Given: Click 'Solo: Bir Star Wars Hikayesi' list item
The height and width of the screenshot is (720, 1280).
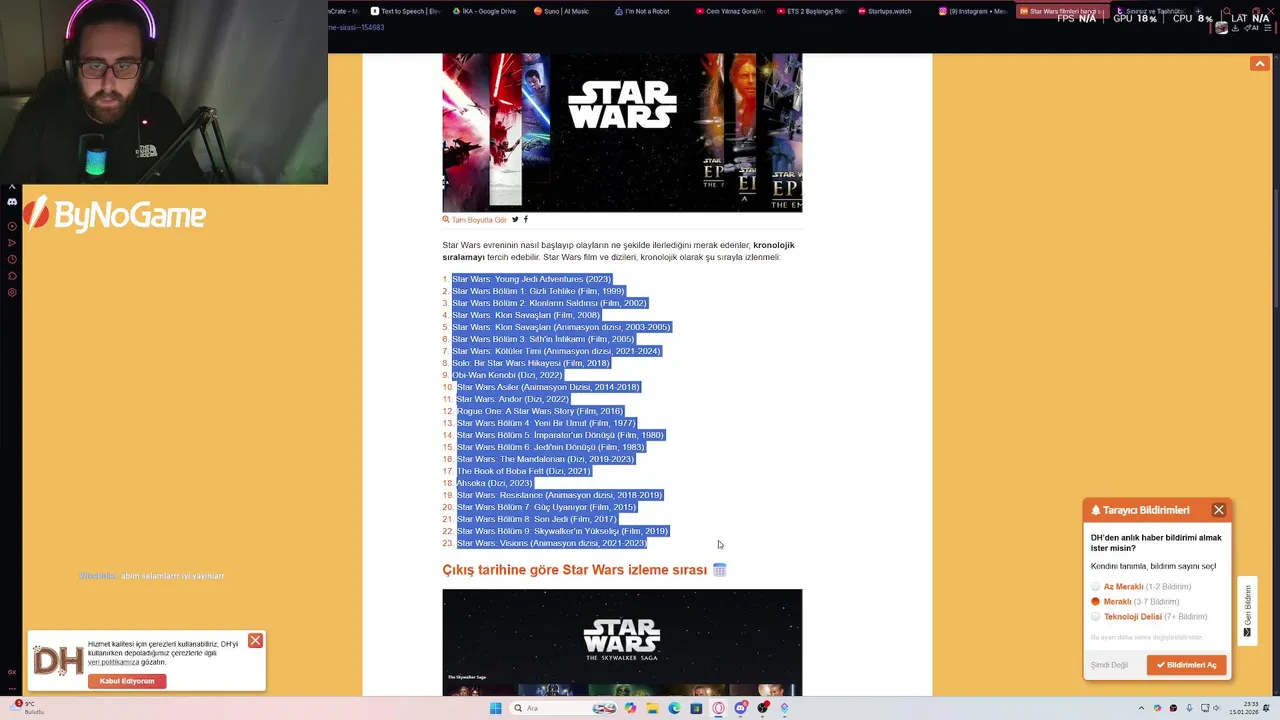Looking at the screenshot, I should coord(530,363).
